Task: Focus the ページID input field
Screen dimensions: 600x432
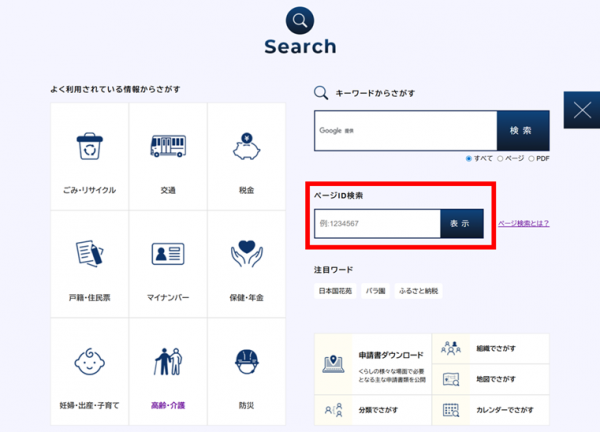Action: [377, 224]
